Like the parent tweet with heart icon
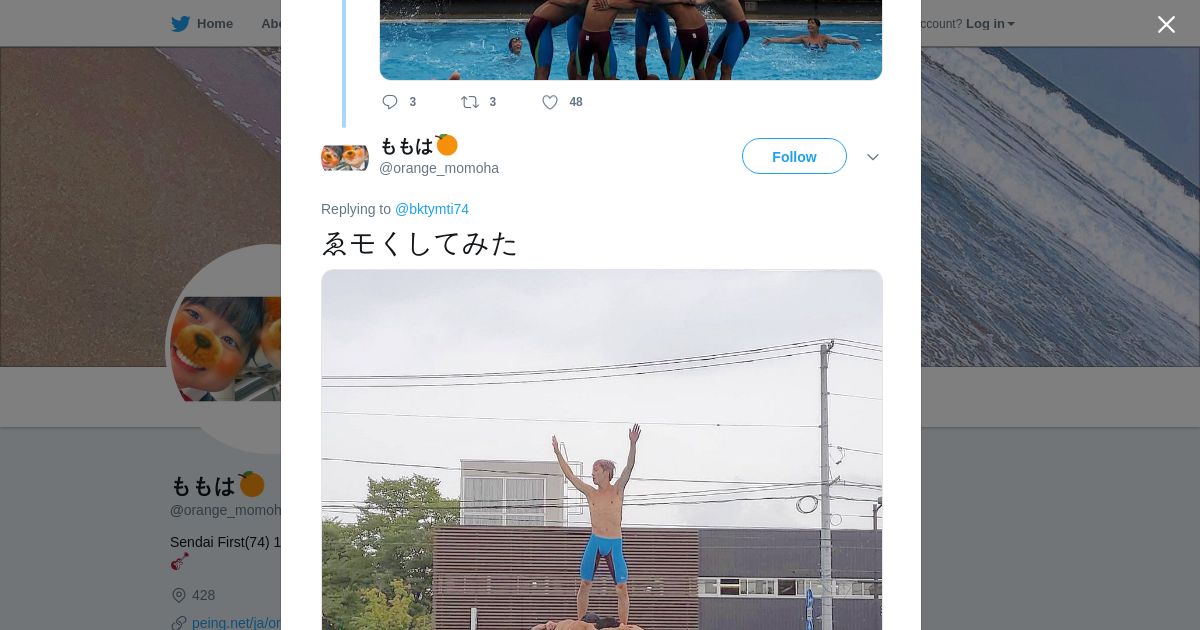This screenshot has width=1200, height=630. coord(550,102)
